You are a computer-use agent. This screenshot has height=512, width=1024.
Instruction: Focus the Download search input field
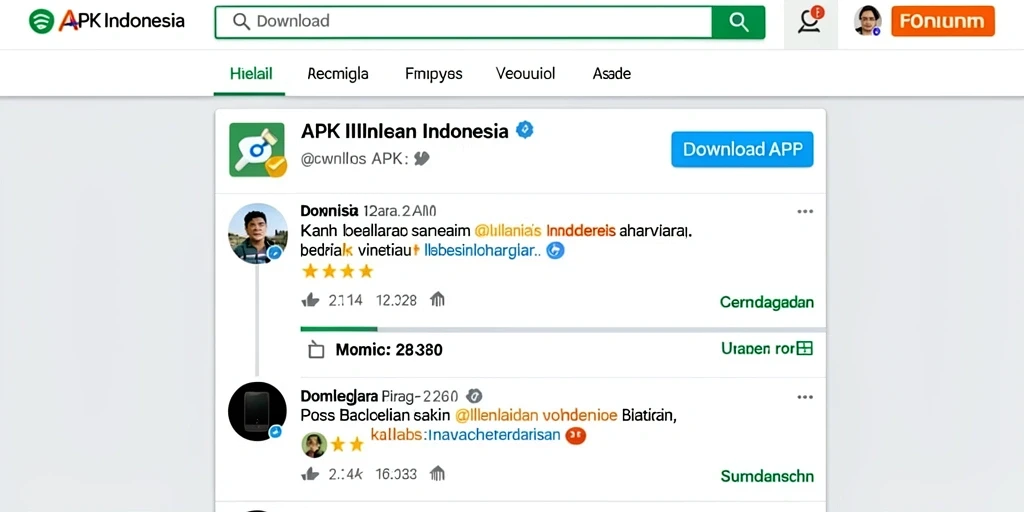pyautogui.click(x=464, y=22)
